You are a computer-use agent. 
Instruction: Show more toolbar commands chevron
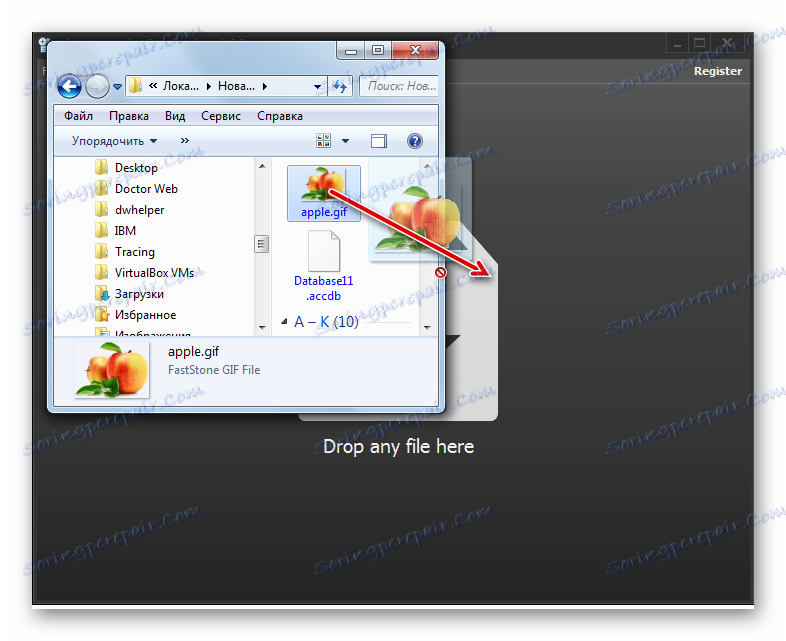[185, 140]
